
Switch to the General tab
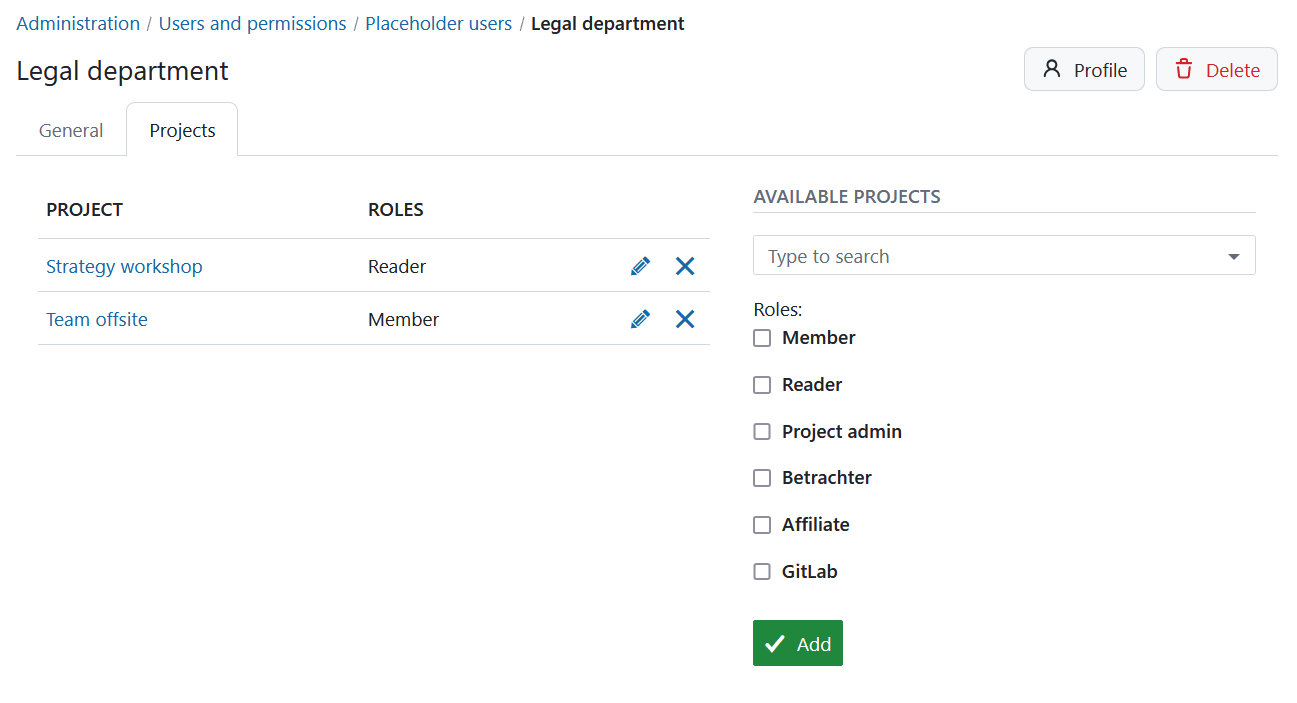(x=70, y=129)
